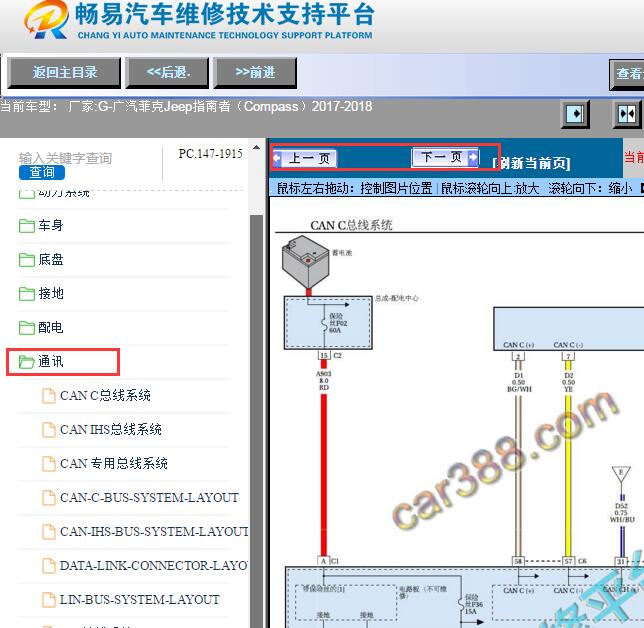Click the CAN-C-BUS-SYSTEM-LAYOUT file icon

point(49,498)
